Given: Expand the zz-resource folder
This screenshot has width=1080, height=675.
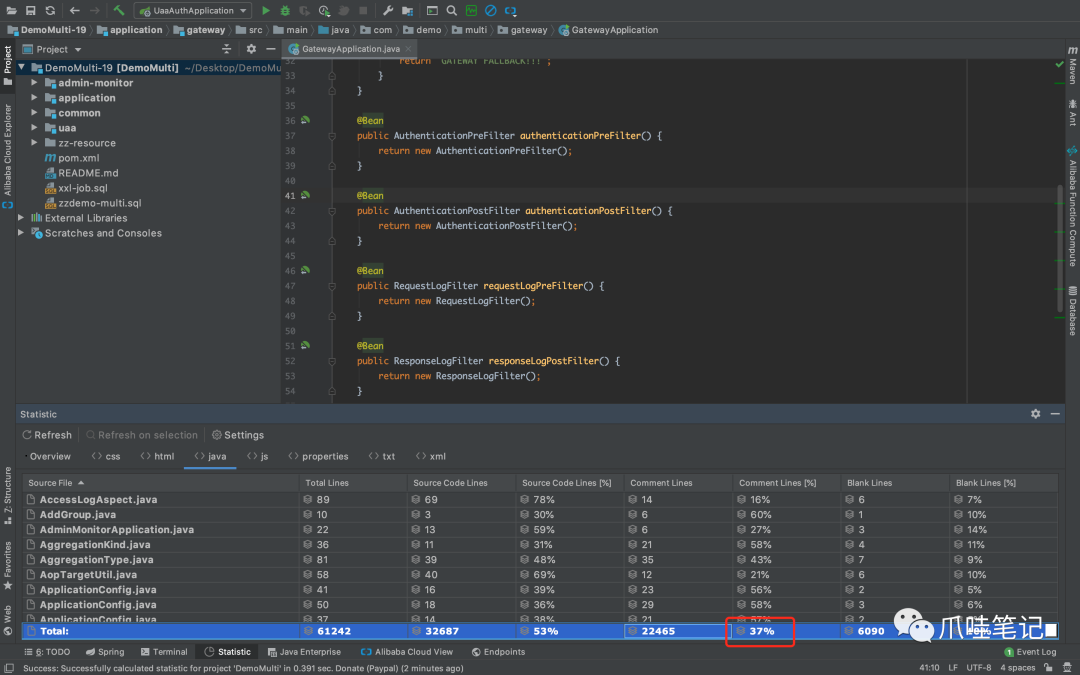Looking at the screenshot, I should click(34, 143).
